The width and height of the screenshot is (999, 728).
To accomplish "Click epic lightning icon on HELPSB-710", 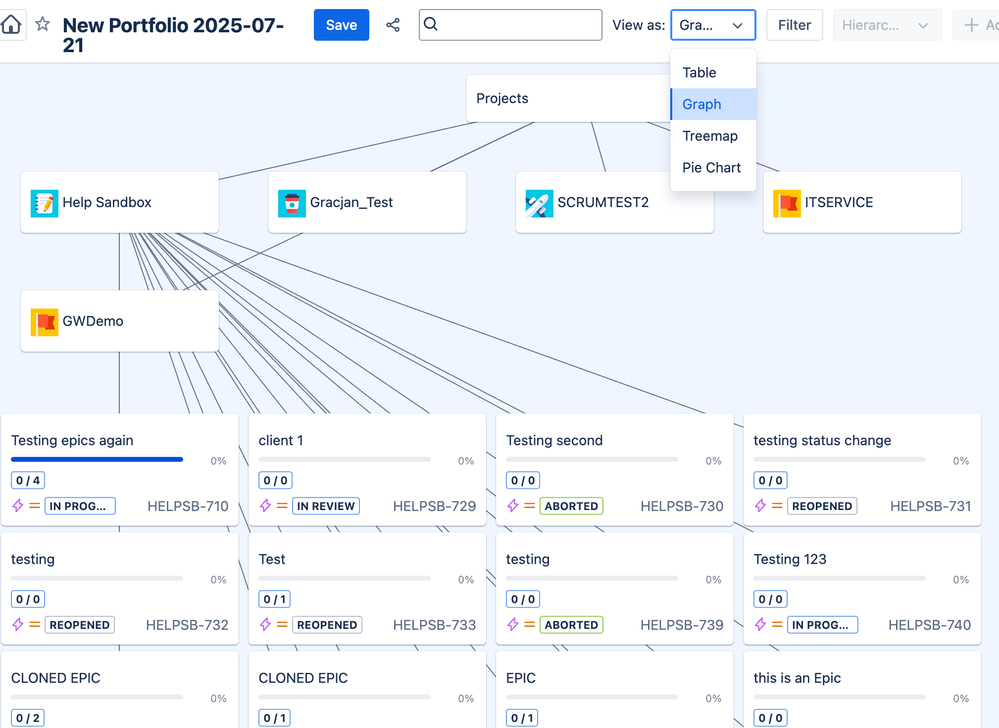I will [18, 506].
